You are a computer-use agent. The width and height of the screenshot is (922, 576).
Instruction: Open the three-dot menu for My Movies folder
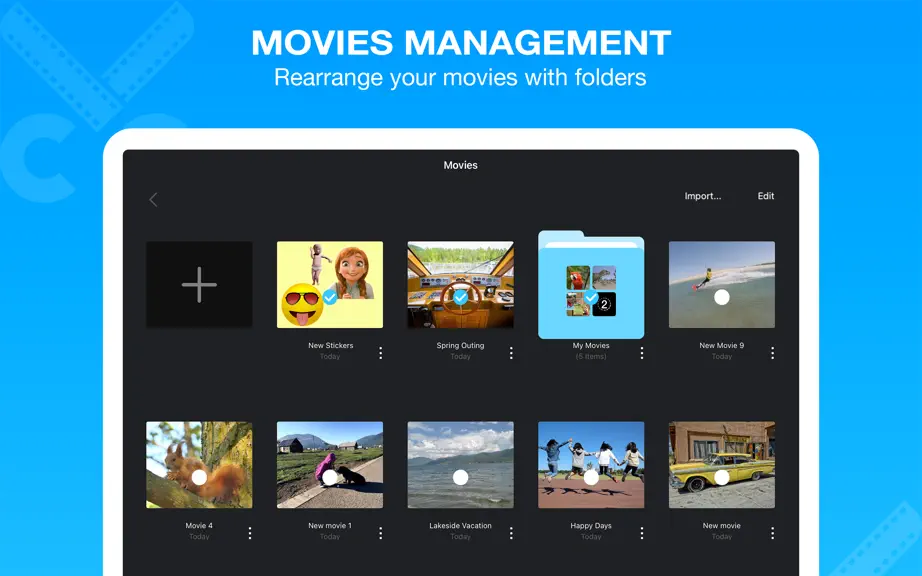tap(642, 353)
